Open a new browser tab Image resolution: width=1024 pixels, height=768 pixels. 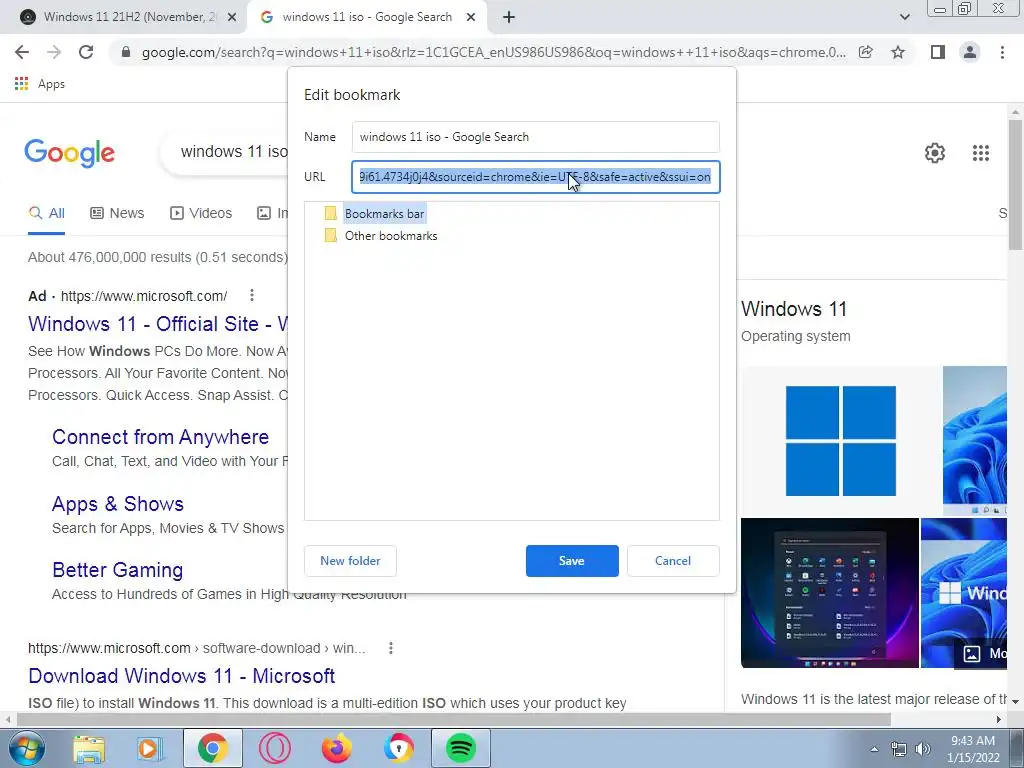[509, 18]
